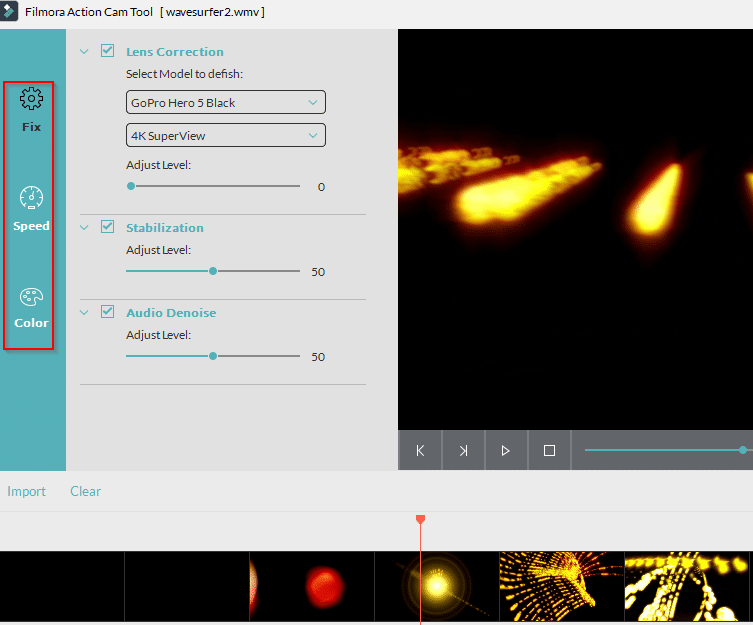Collapse the Stabilization section
Screen dimensions: 753x625
coord(84,227)
